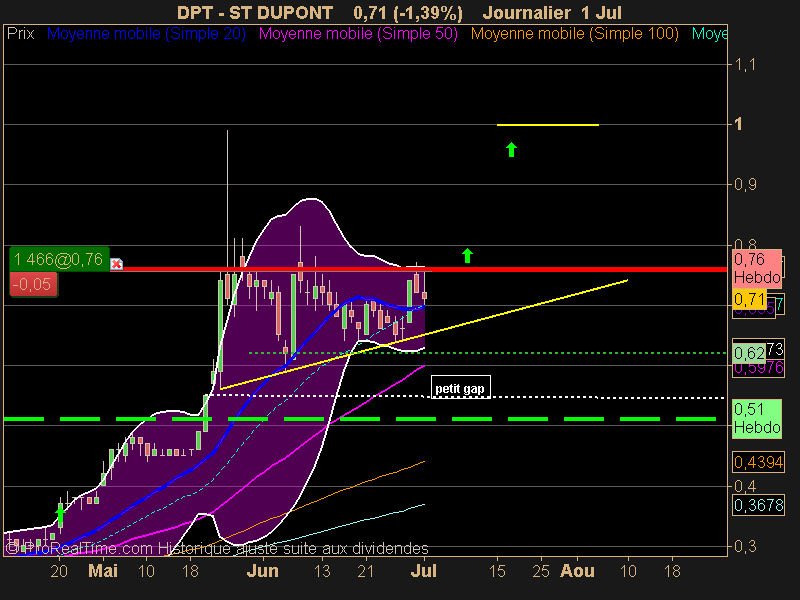Image resolution: width=800 pixels, height=600 pixels.
Task: Click the Mai label on time axis
Action: (x=103, y=570)
